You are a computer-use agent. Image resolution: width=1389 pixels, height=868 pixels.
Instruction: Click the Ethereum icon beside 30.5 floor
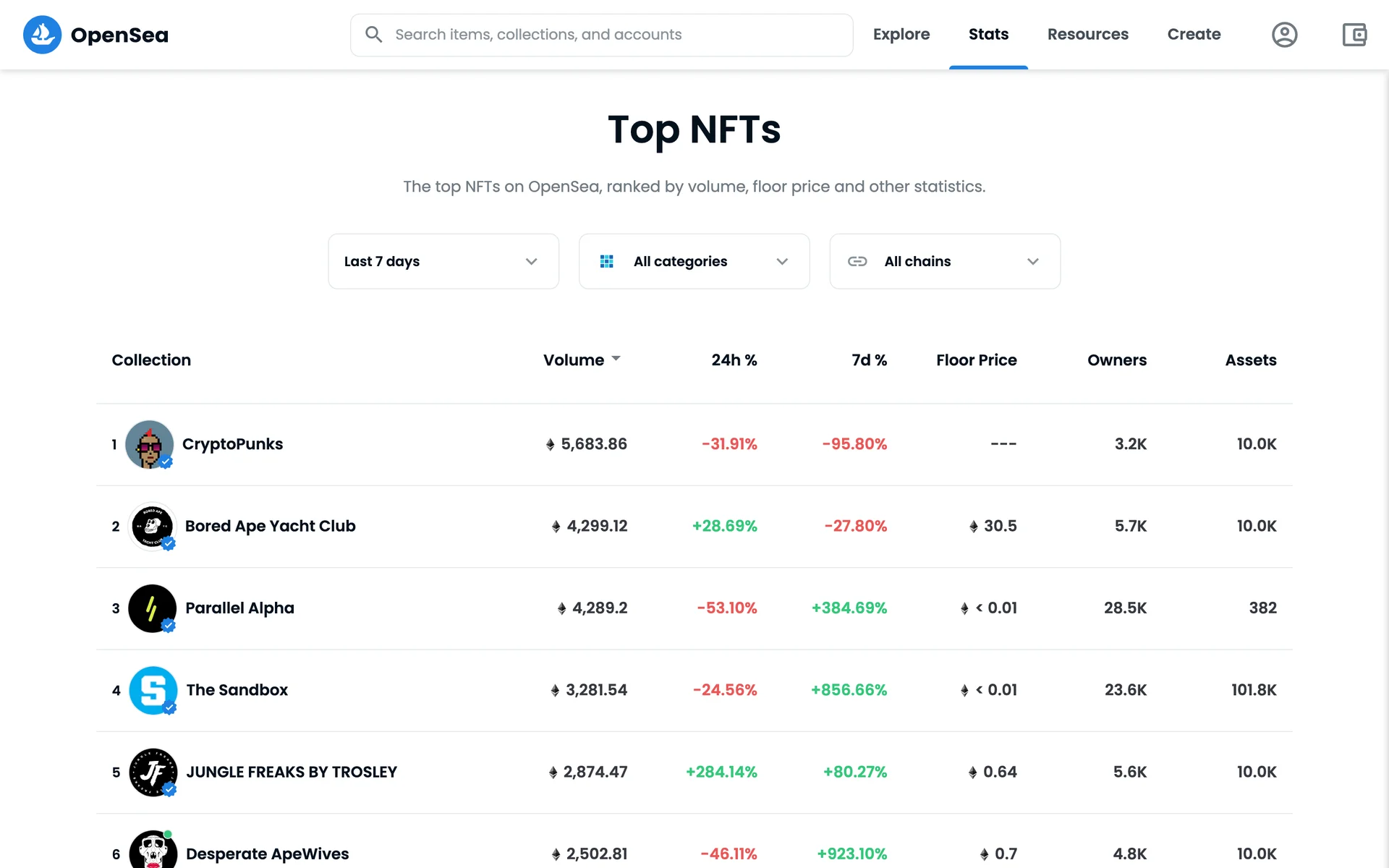point(974,527)
